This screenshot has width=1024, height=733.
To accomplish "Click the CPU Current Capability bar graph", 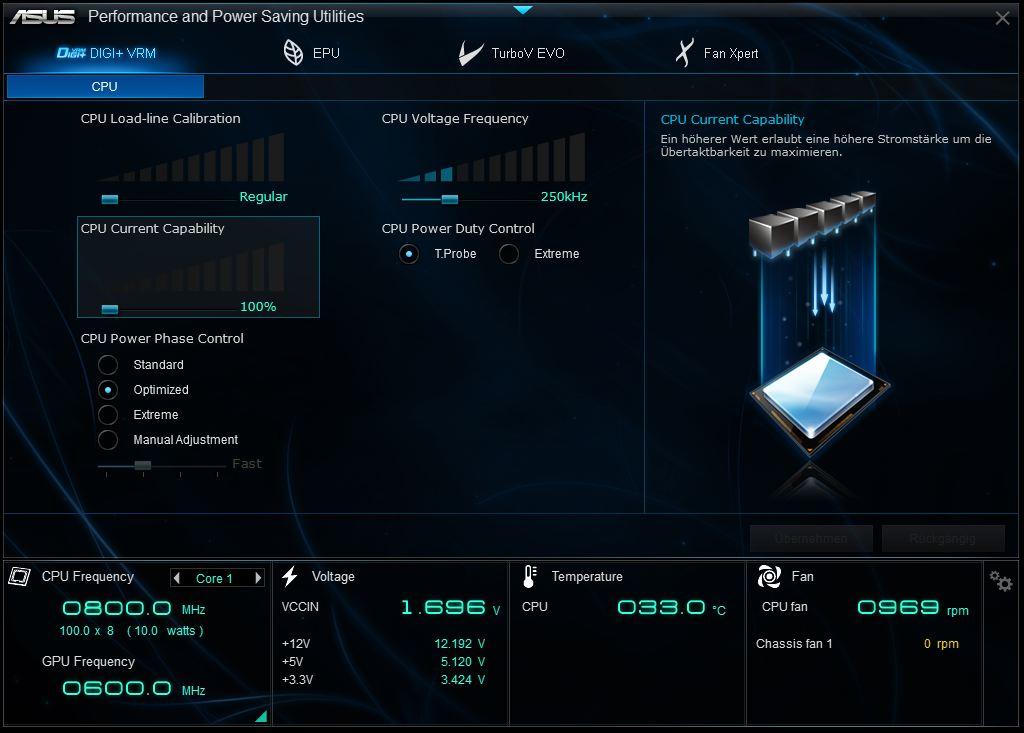I will coord(191,267).
